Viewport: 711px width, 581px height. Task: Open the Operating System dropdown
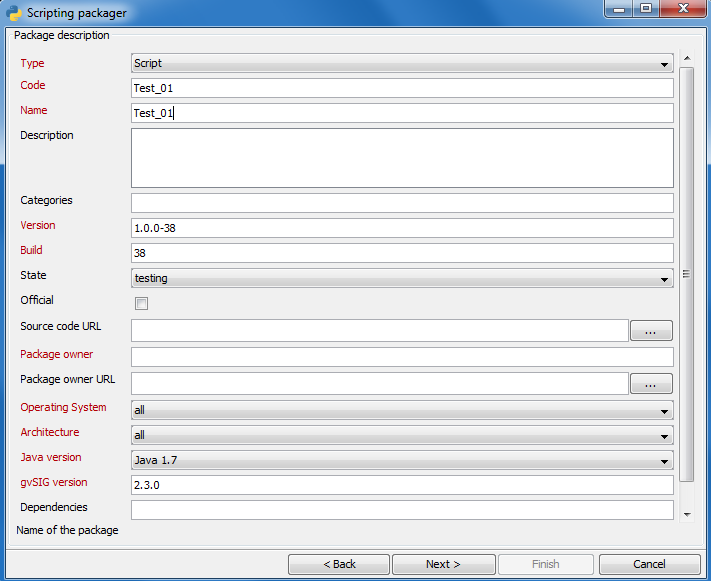click(402, 410)
